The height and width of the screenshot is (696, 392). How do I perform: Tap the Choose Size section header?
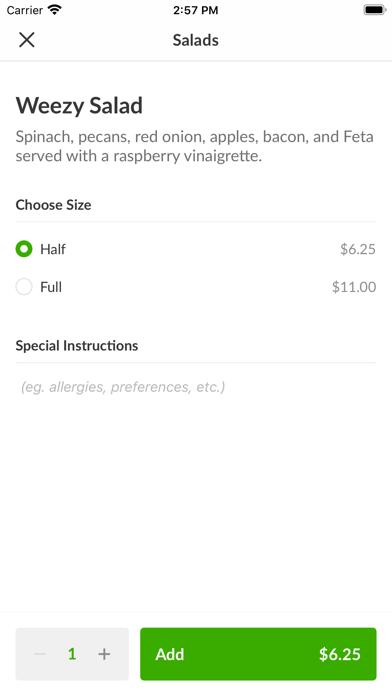53,205
